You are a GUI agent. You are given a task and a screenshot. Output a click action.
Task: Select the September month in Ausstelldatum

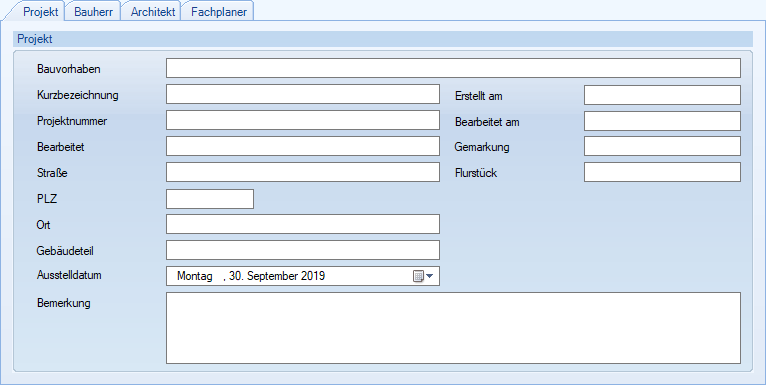tap(272, 276)
